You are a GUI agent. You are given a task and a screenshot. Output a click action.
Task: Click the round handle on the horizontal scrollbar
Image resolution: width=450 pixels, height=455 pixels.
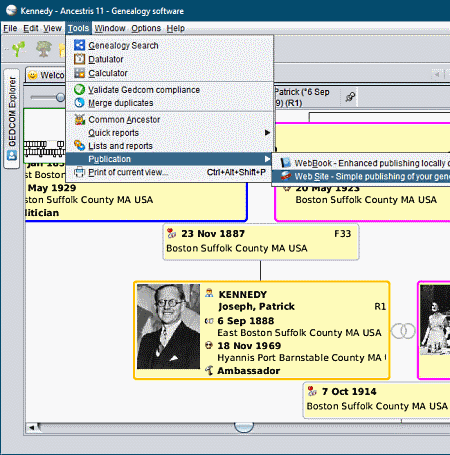(244, 427)
